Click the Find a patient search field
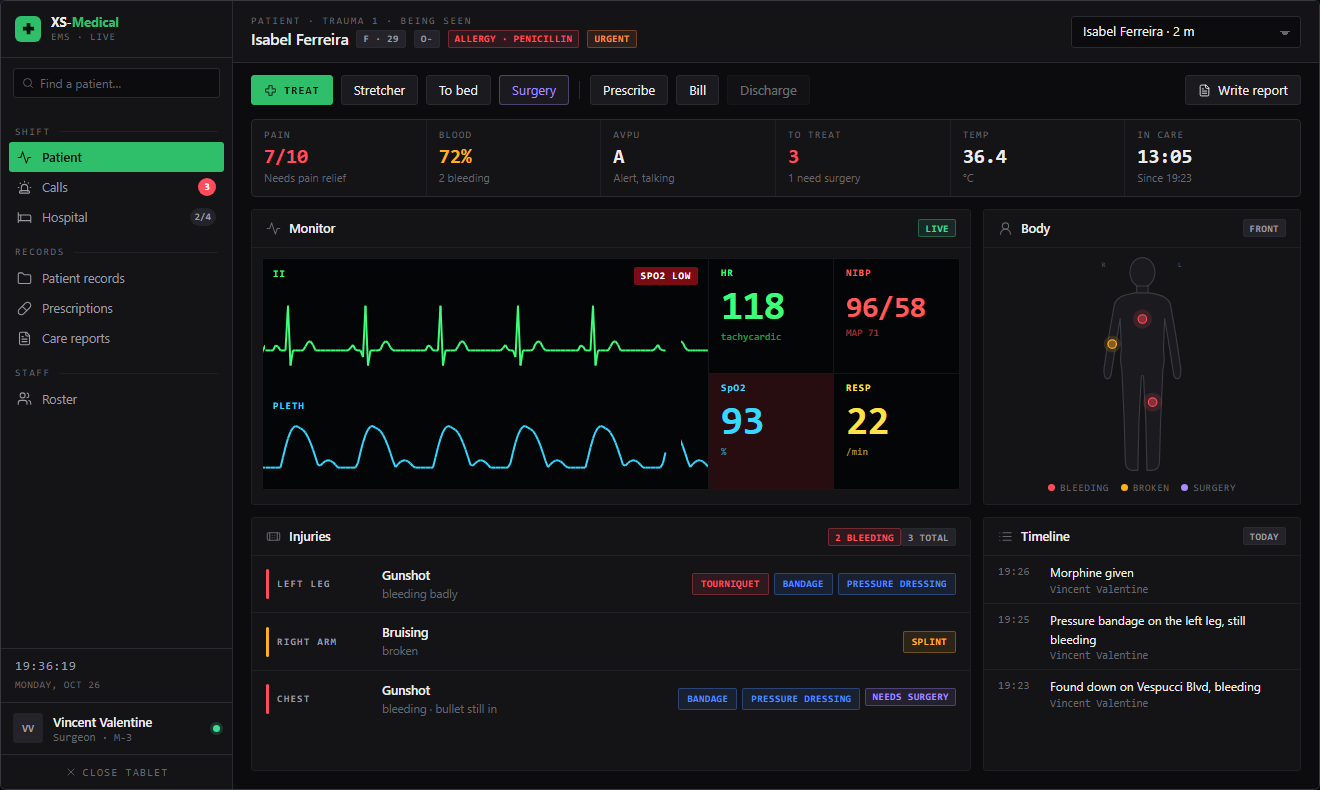The height and width of the screenshot is (790, 1320). coord(116,83)
